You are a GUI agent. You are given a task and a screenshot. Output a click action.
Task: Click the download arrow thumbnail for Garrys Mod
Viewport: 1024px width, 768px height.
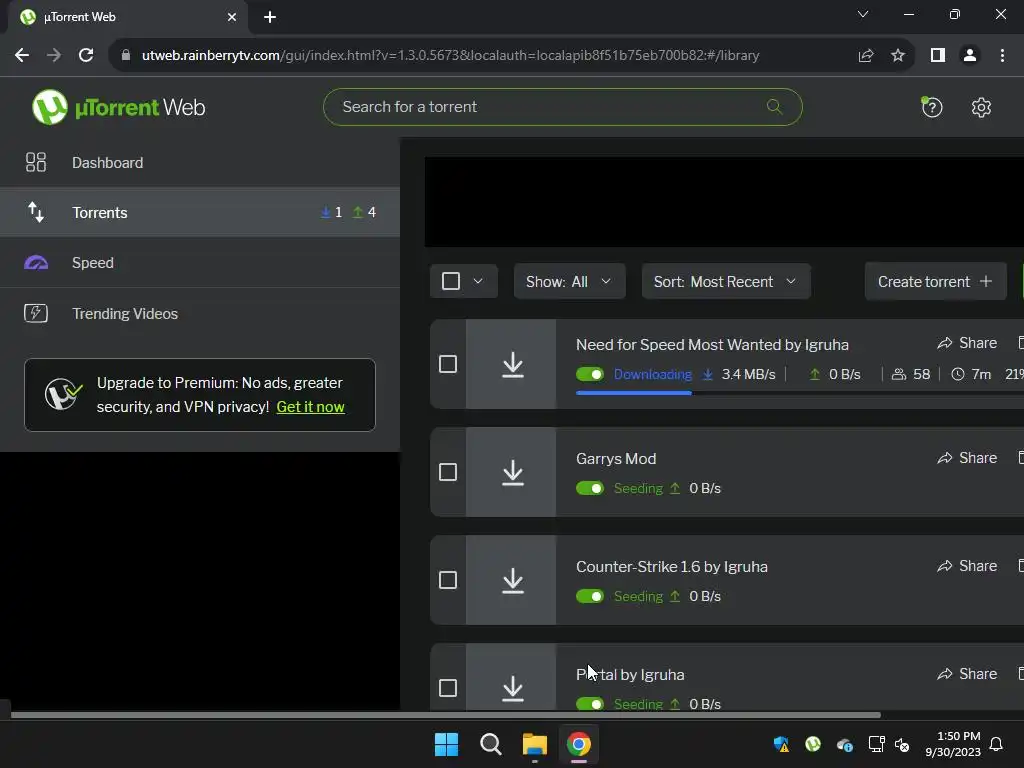click(513, 472)
